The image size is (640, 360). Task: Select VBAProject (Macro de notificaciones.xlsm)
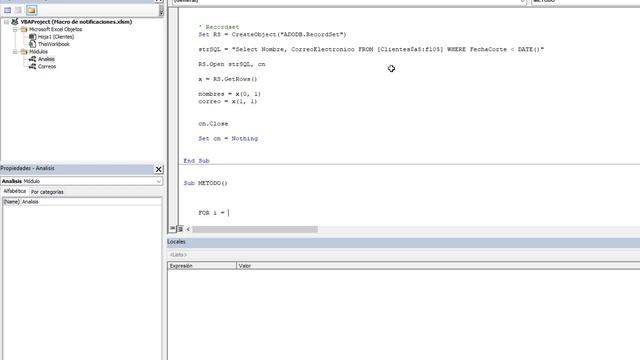click(76, 22)
